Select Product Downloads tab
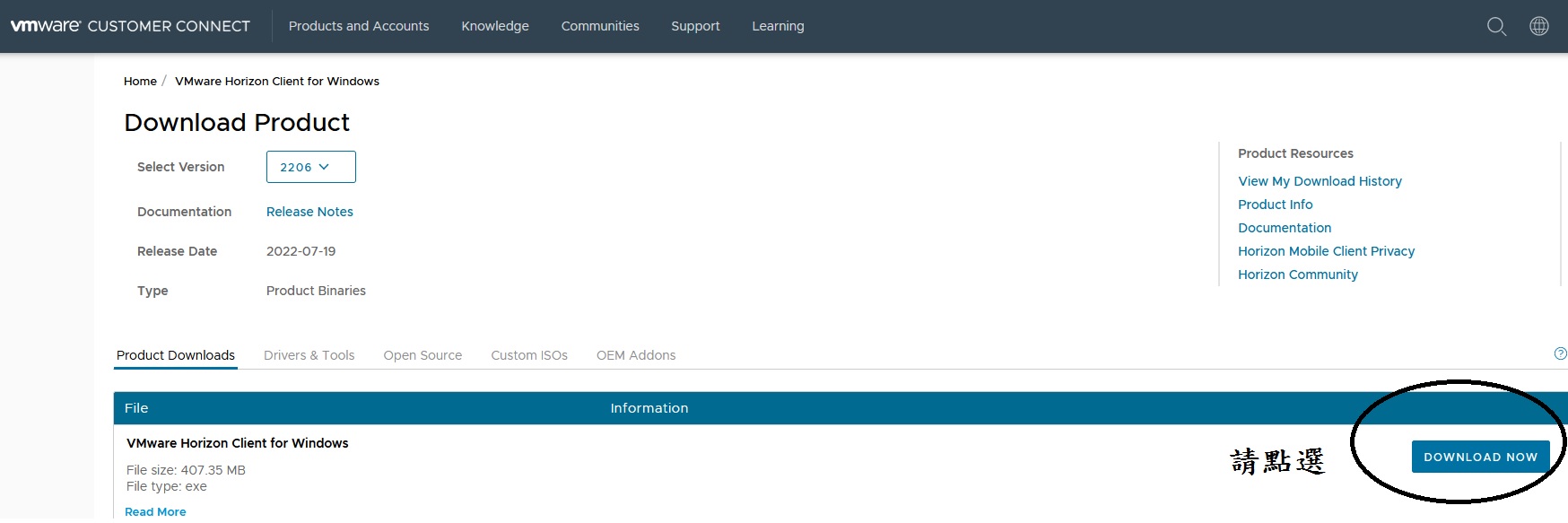 pos(176,355)
